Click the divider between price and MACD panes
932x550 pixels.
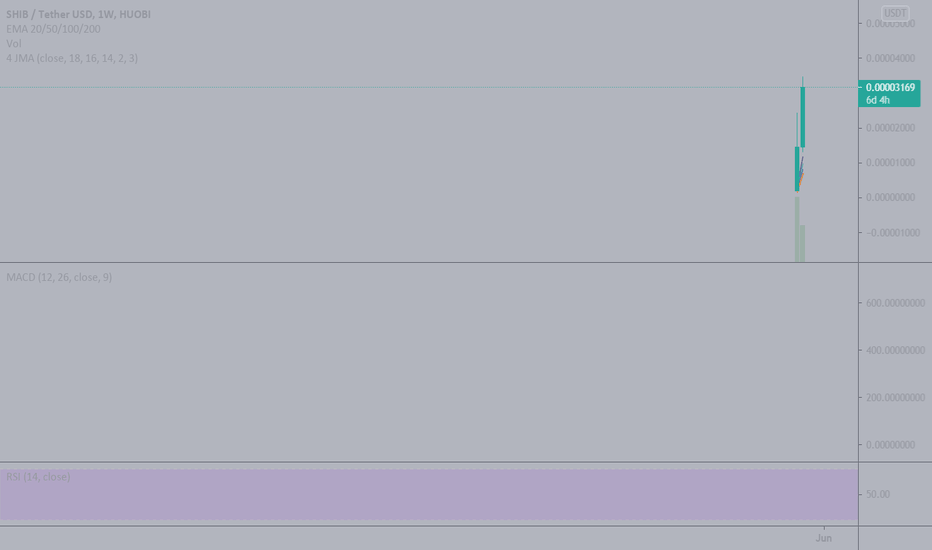tap(429, 262)
